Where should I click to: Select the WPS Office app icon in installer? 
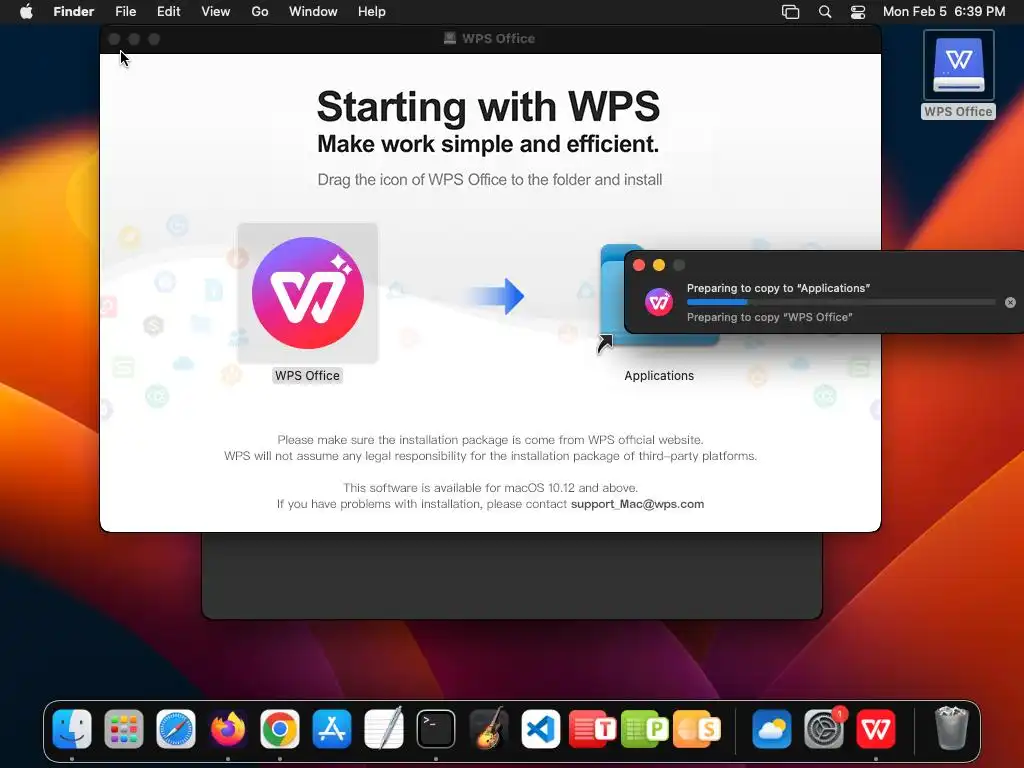[308, 293]
